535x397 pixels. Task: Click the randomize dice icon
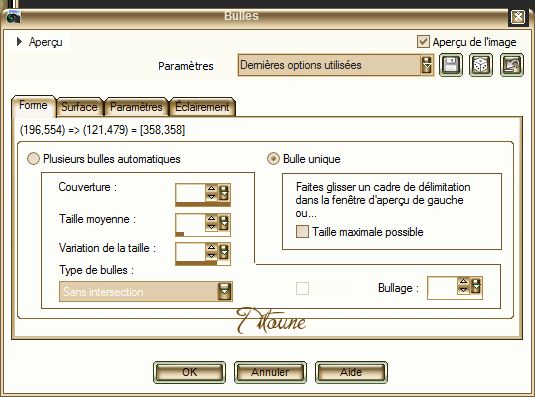(481, 65)
